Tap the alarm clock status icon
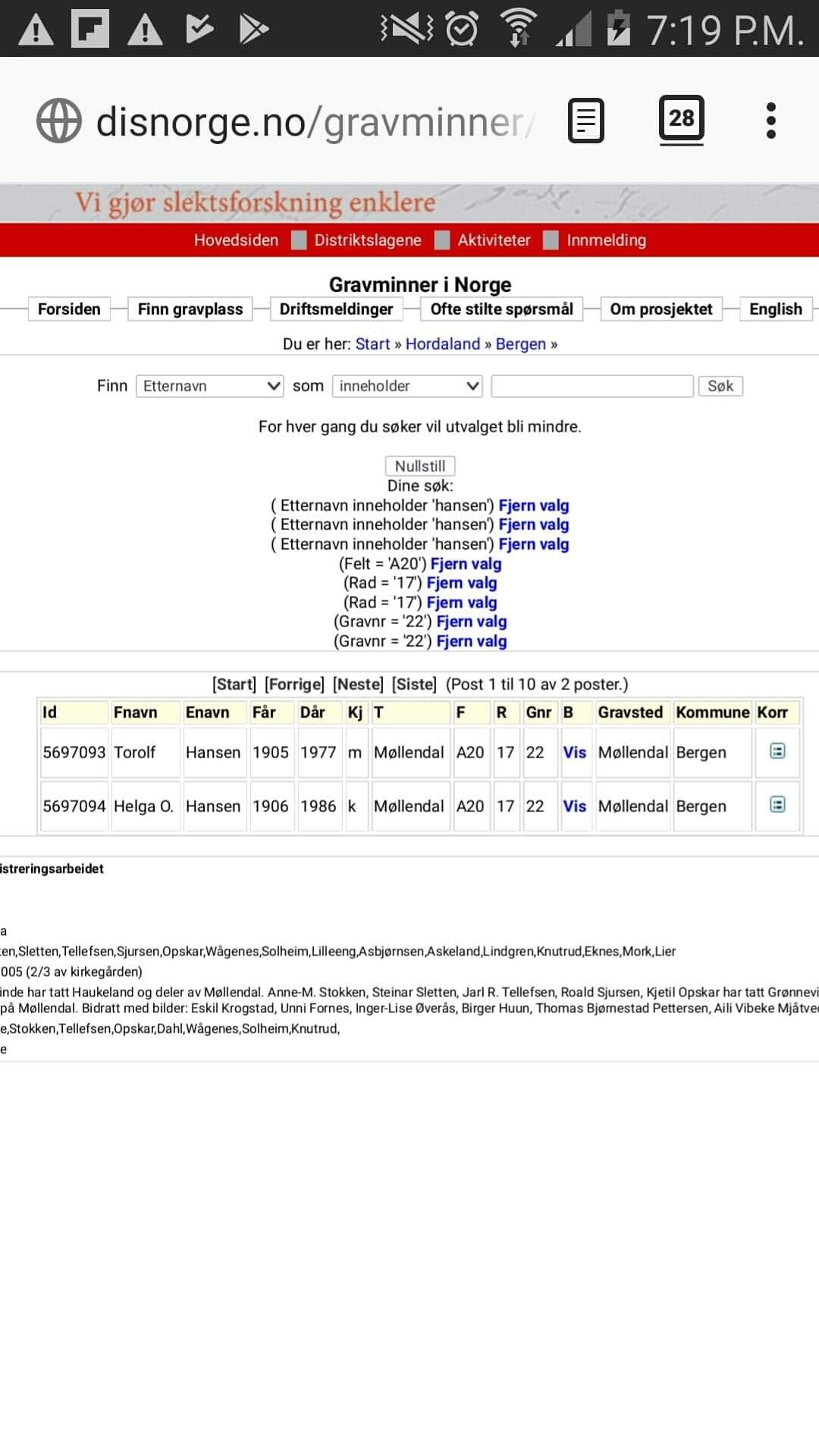The width and height of the screenshot is (819, 1456). click(x=461, y=29)
